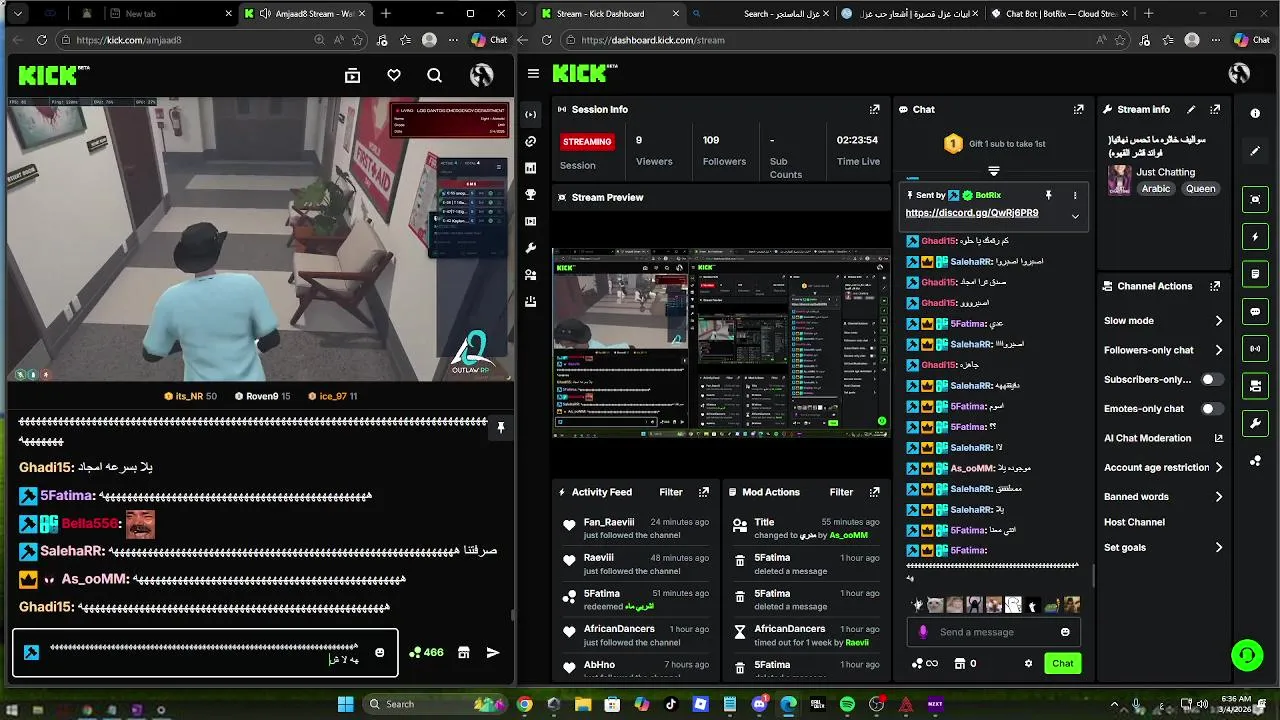
Task: Open the Windows Start menu
Action: click(345, 704)
